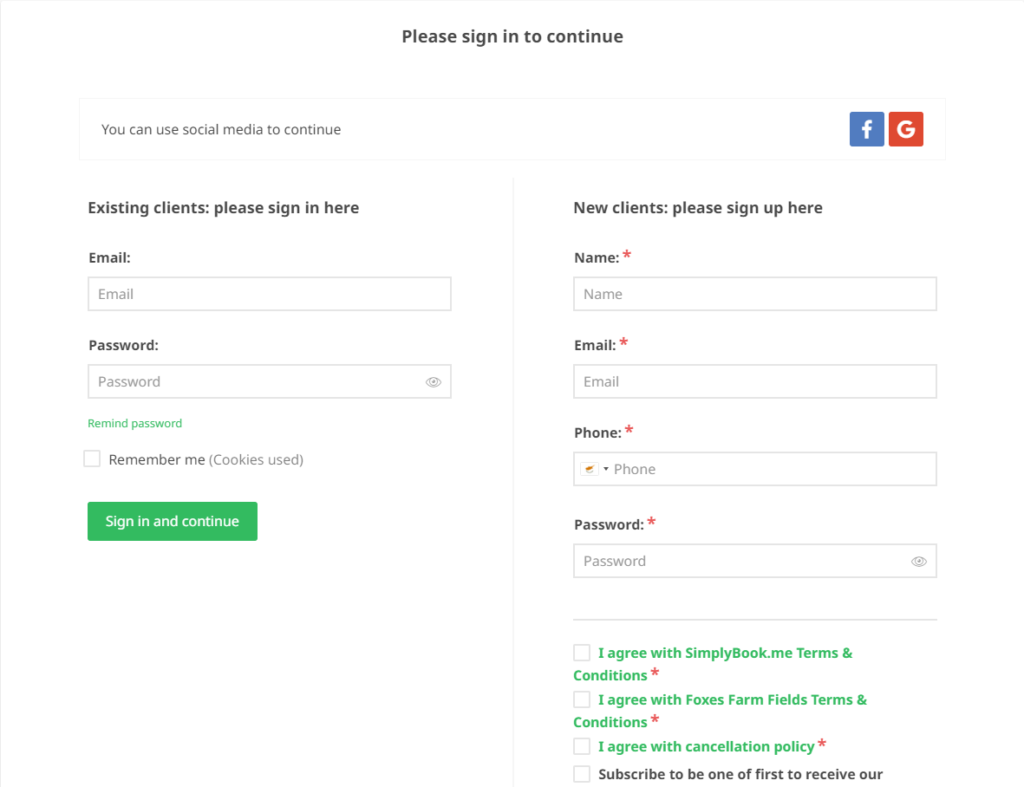The width and height of the screenshot is (1024, 787).
Task: Accept the Foxes Farm Fields Terms checkbox
Action: coord(582,699)
